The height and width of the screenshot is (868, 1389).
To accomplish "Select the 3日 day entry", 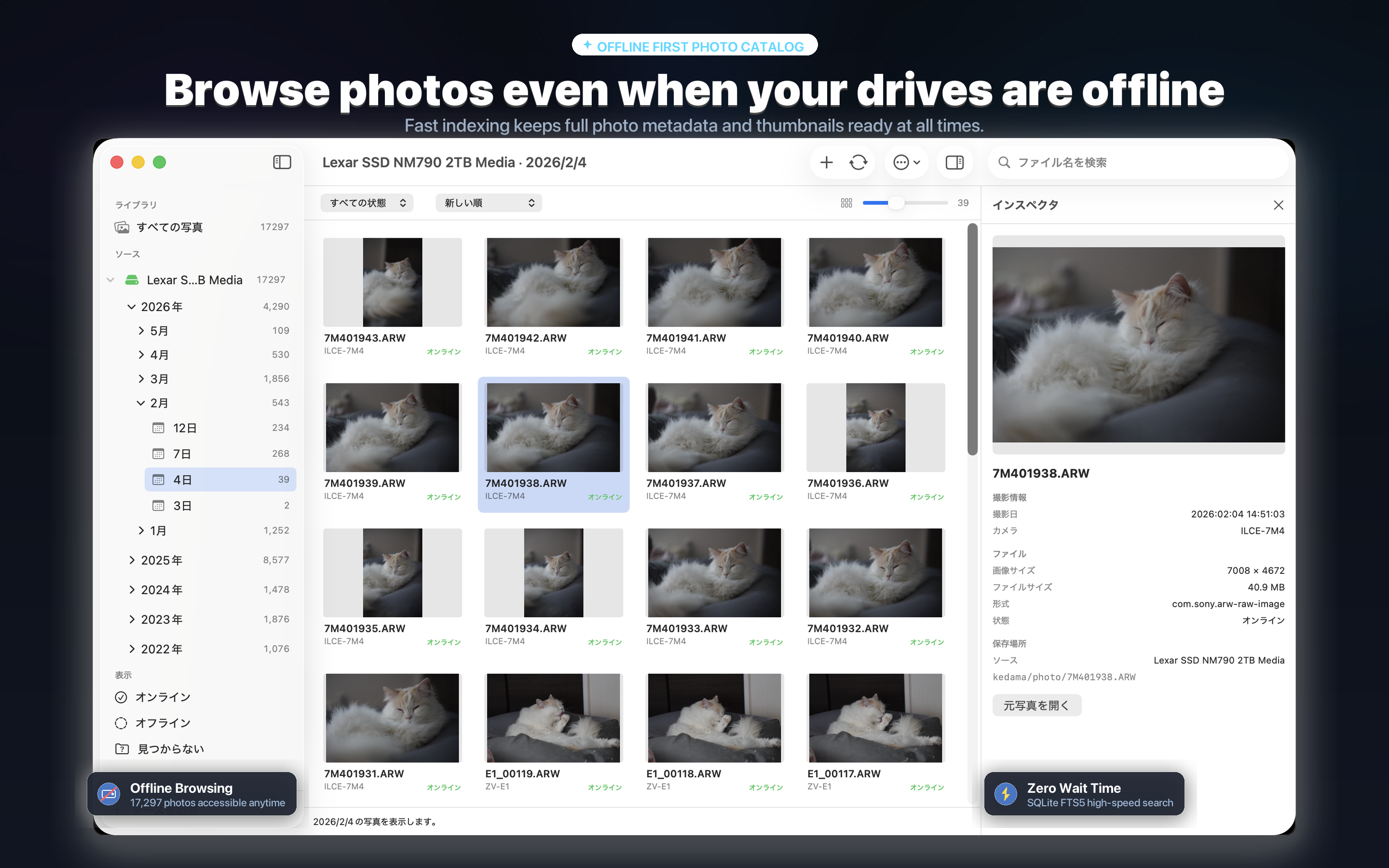I will (220, 505).
